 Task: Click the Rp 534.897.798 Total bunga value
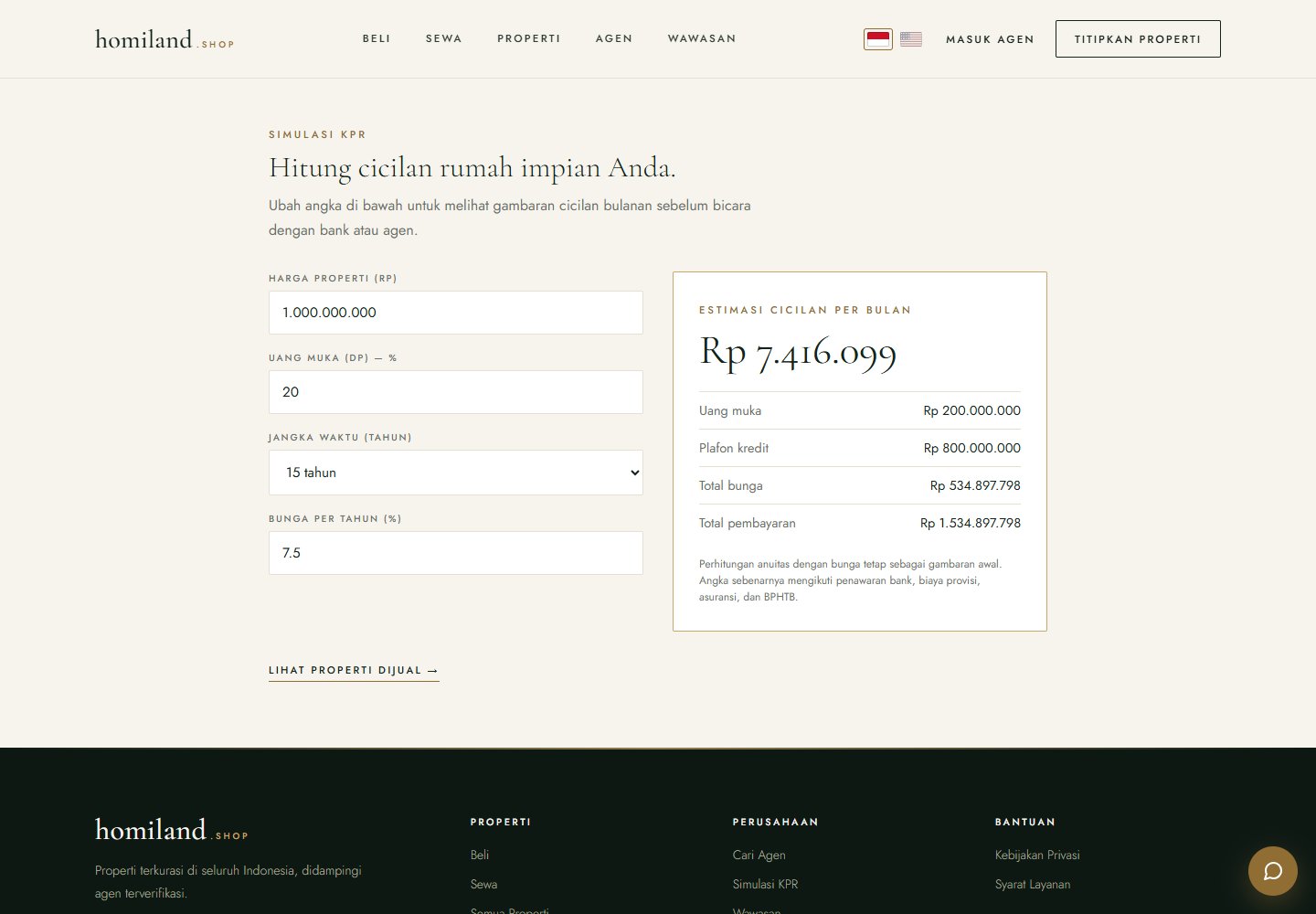[975, 486]
